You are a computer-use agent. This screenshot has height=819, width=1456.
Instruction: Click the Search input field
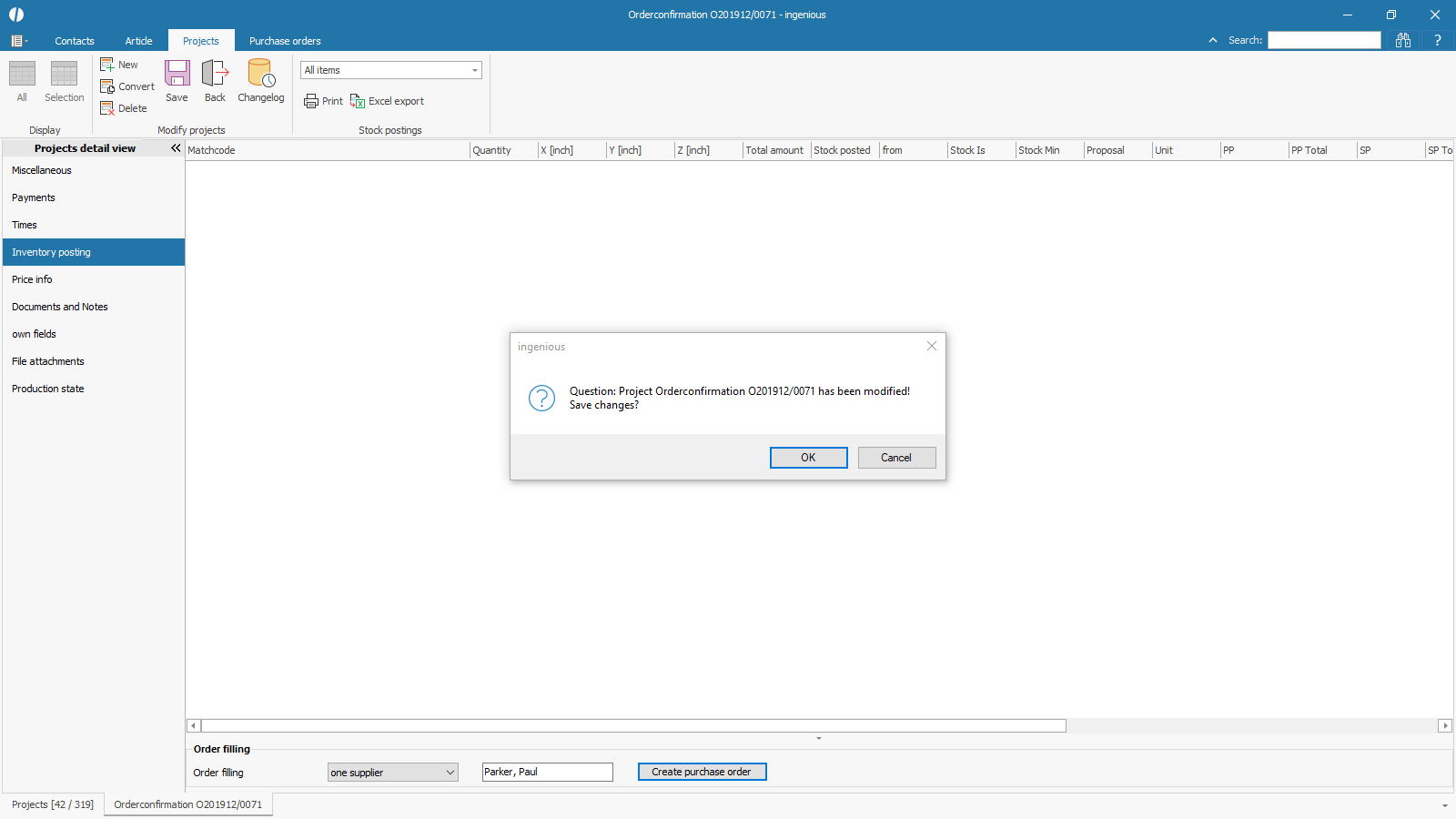pyautogui.click(x=1324, y=40)
